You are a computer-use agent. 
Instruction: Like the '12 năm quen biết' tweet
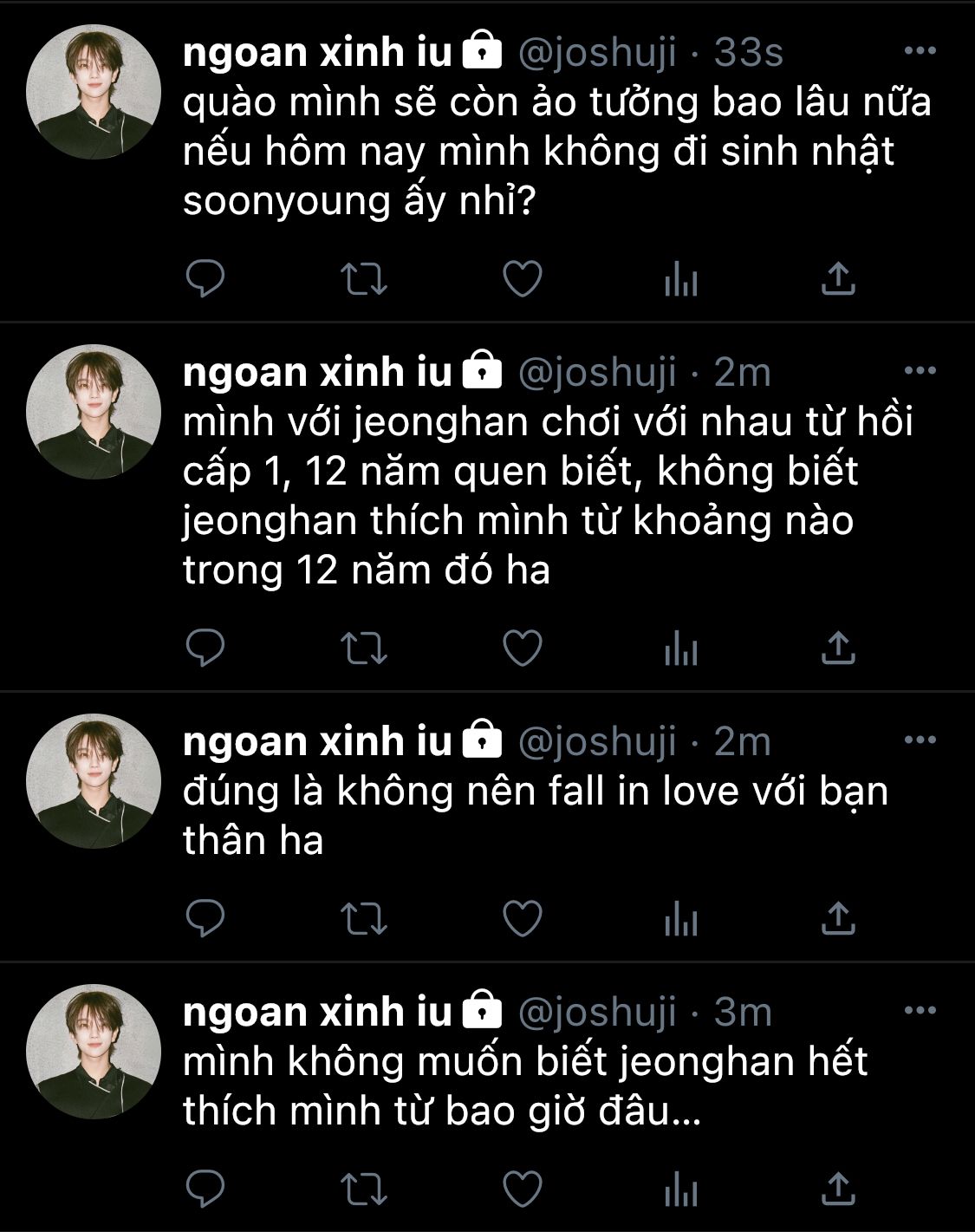(x=523, y=648)
